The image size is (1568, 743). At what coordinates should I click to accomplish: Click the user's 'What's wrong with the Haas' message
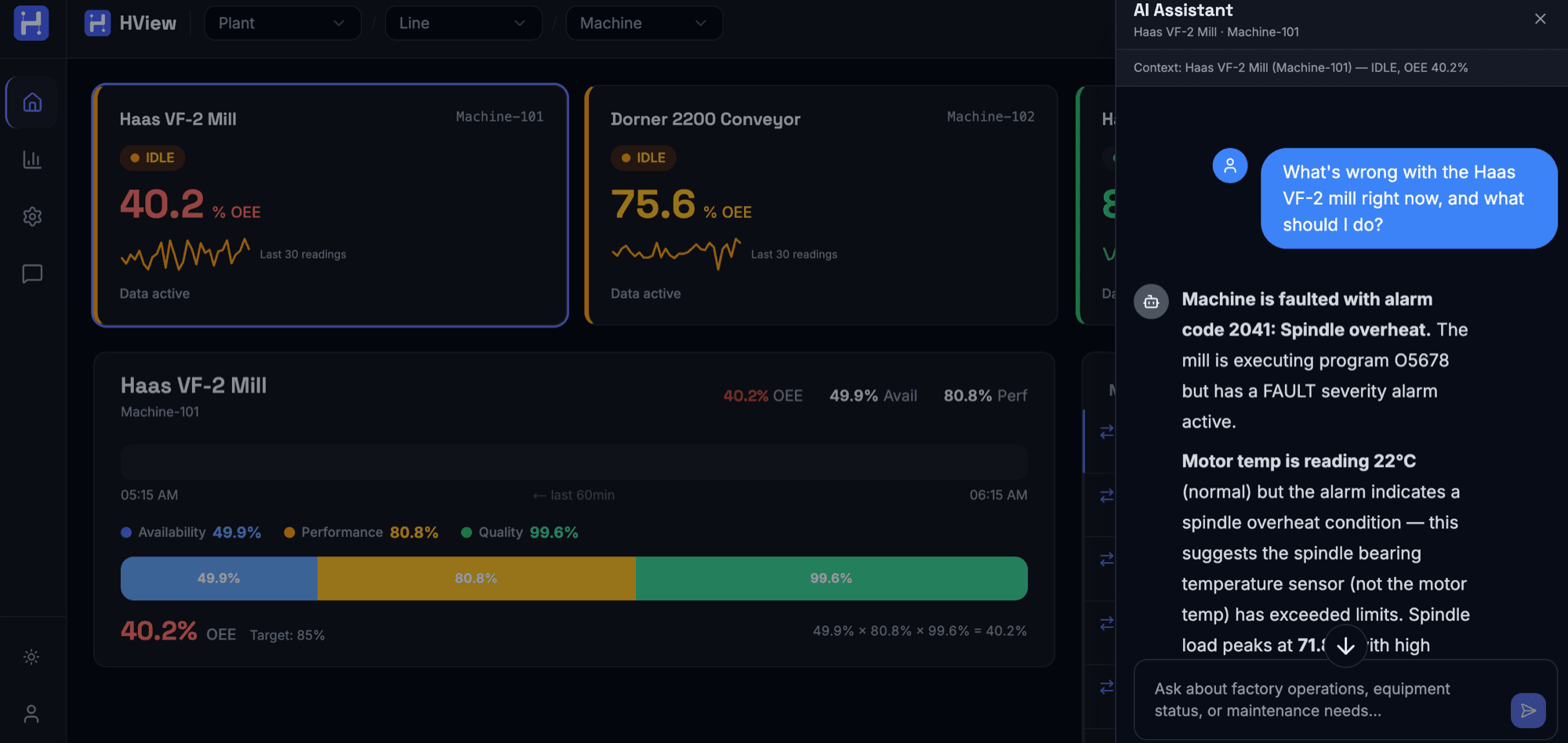(1409, 198)
